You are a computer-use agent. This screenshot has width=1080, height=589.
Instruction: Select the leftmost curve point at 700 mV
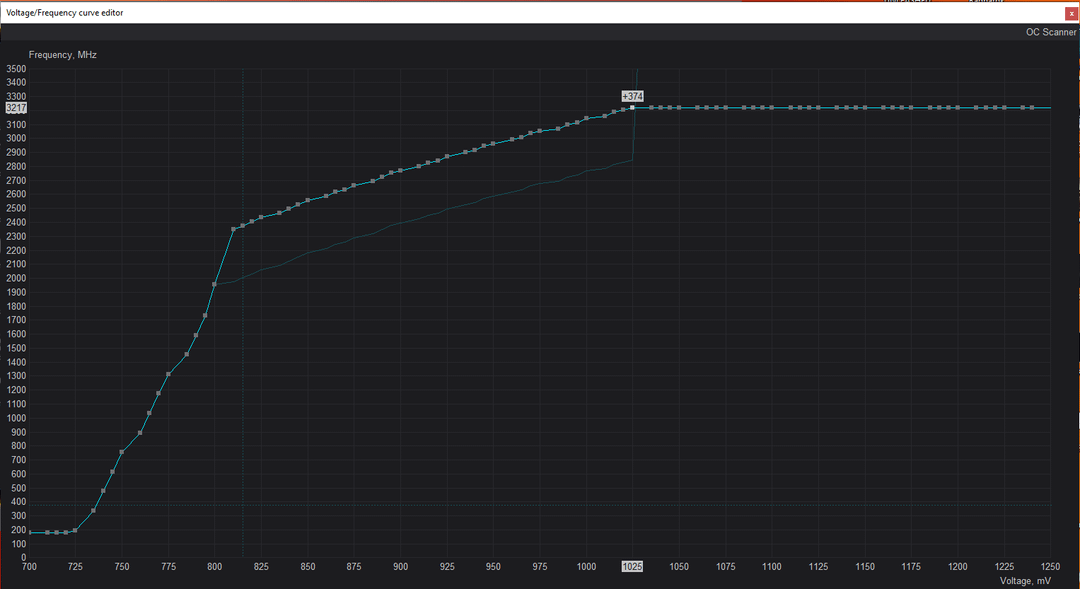(30, 533)
